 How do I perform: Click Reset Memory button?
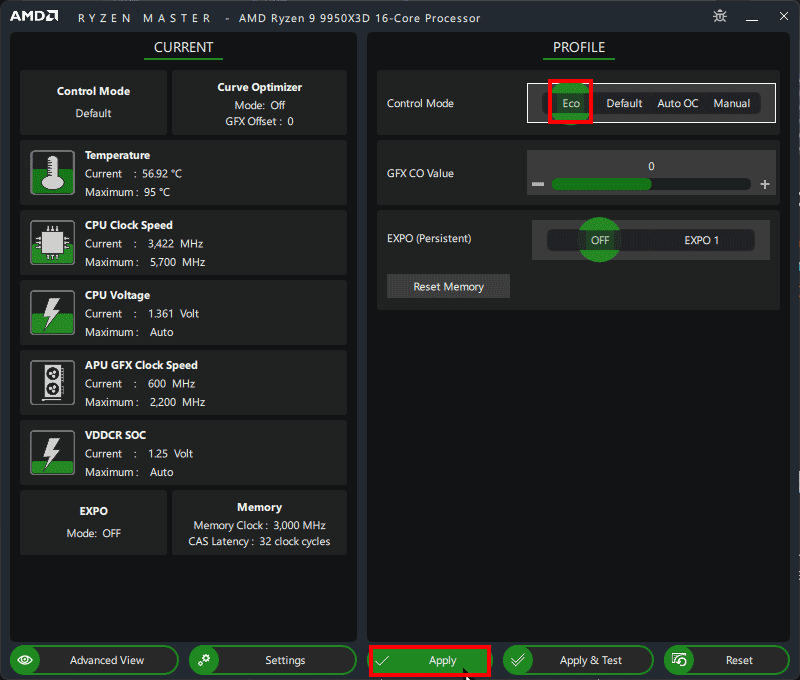tap(448, 286)
